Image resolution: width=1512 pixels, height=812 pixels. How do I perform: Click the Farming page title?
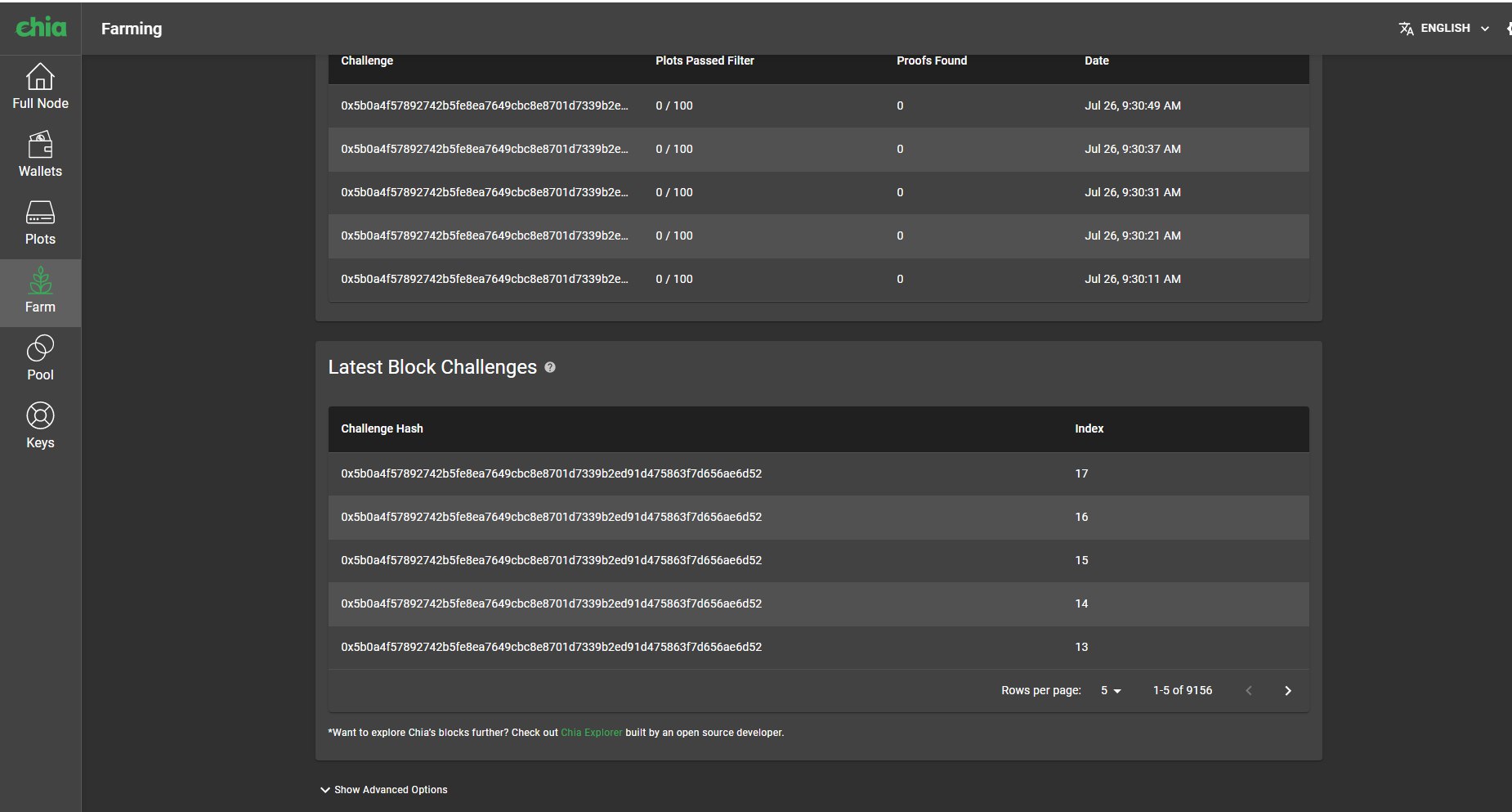pyautogui.click(x=132, y=29)
